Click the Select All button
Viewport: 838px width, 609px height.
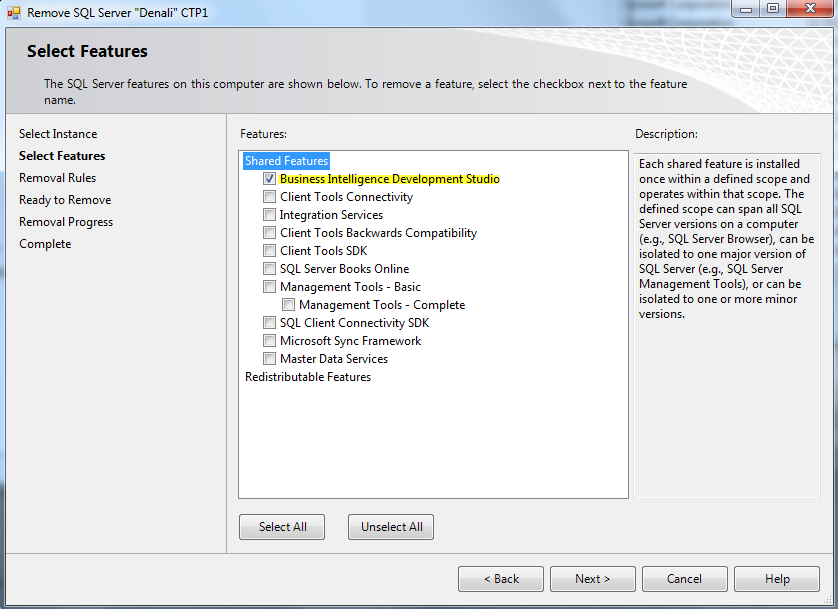click(x=282, y=527)
